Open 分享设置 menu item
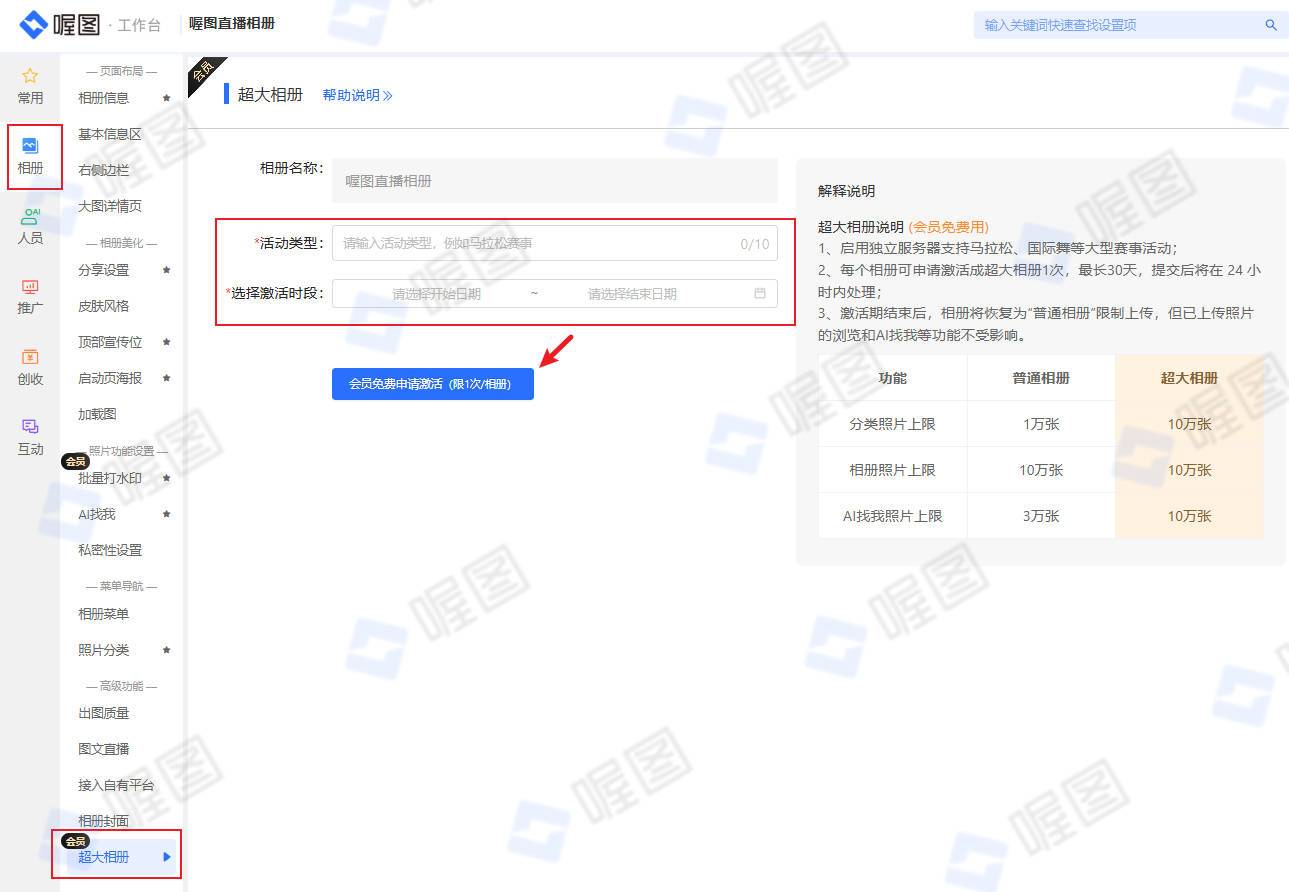This screenshot has height=892, width=1289. (x=104, y=270)
